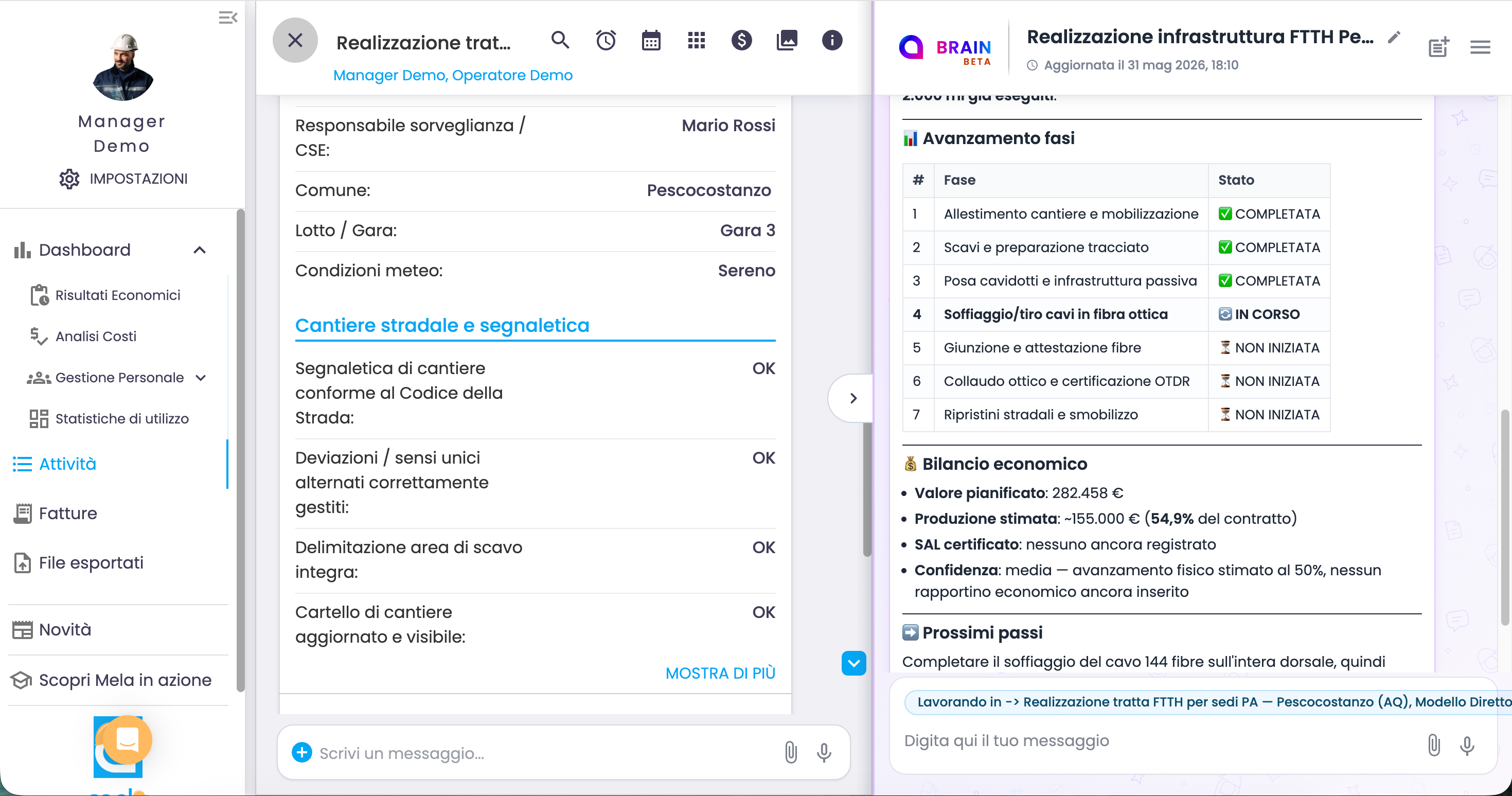The height and width of the screenshot is (796, 1512).
Task: Go to Attività section
Action: click(55, 464)
